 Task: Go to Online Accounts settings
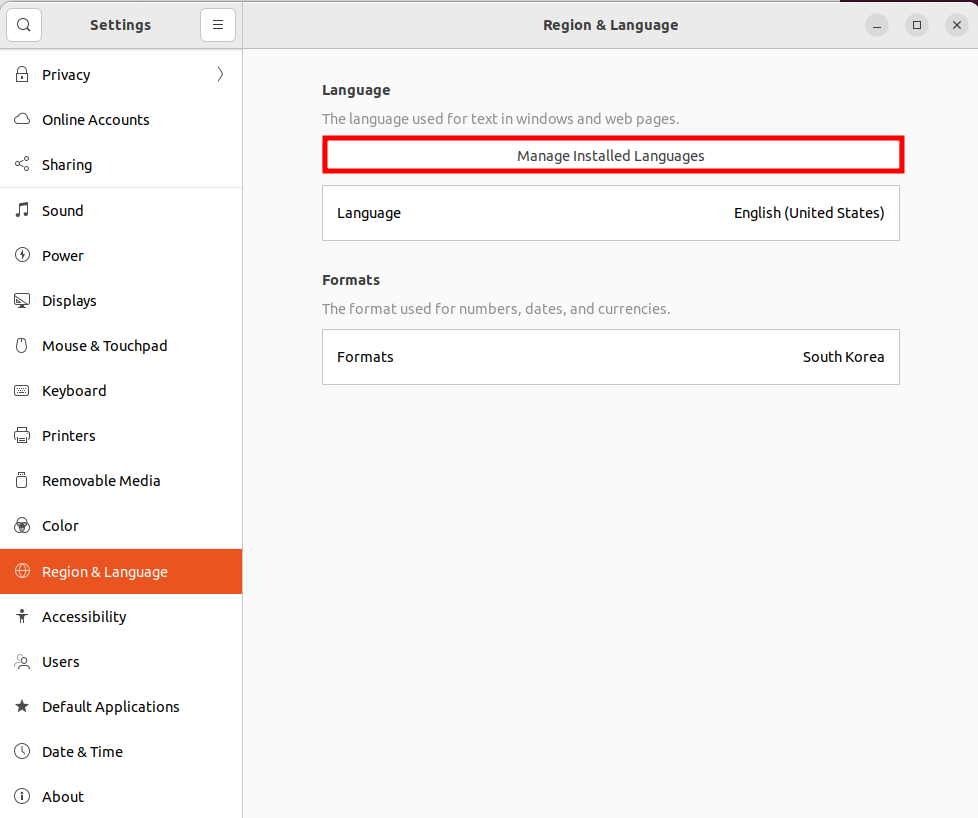coord(96,120)
